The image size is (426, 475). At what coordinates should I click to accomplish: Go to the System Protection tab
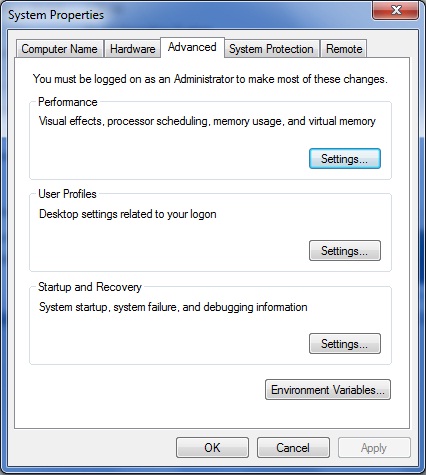click(271, 49)
